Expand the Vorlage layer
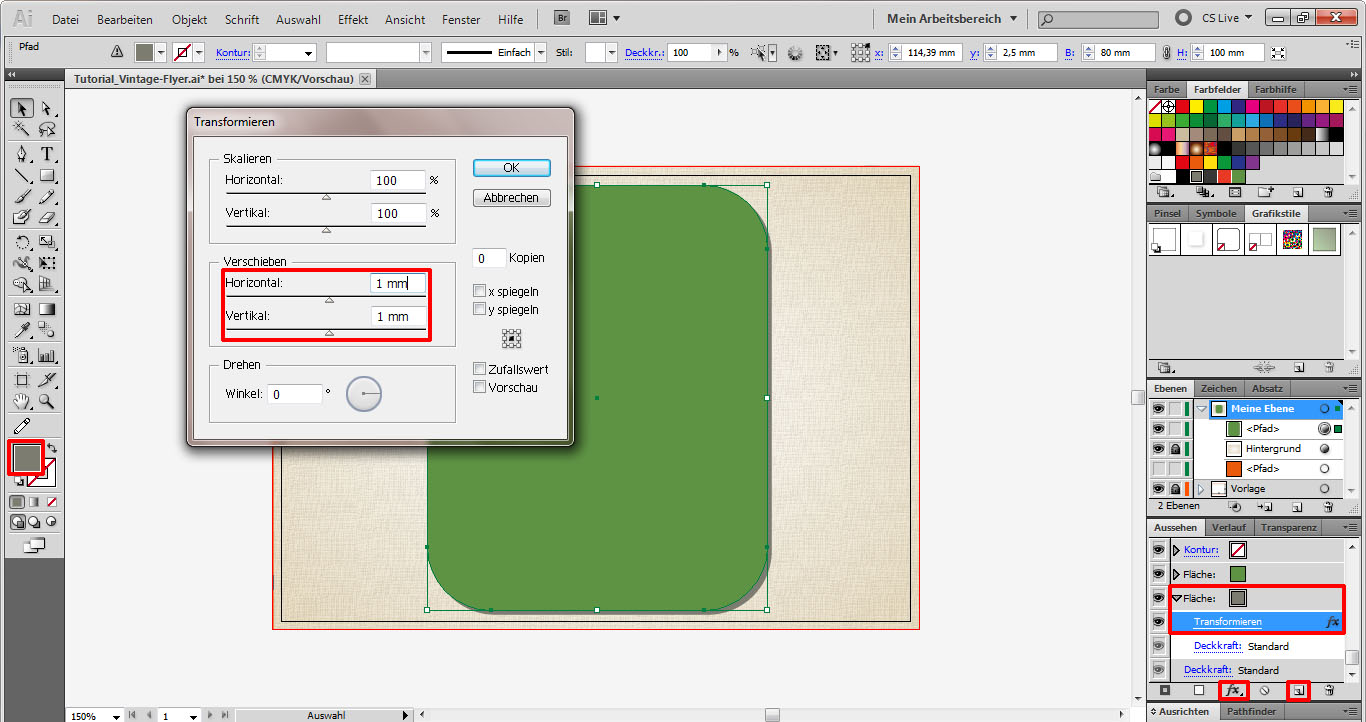This screenshot has width=1366, height=722. (1200, 489)
